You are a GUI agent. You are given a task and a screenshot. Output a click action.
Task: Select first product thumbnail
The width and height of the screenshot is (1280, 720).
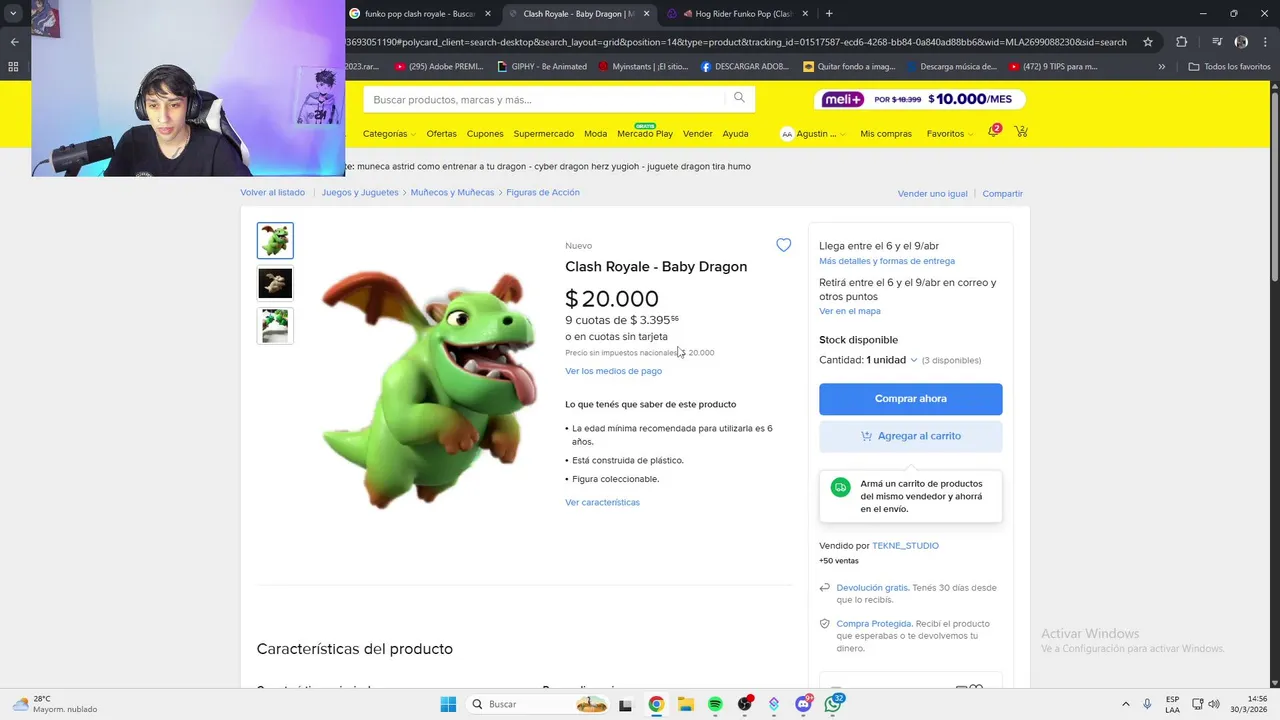275,240
